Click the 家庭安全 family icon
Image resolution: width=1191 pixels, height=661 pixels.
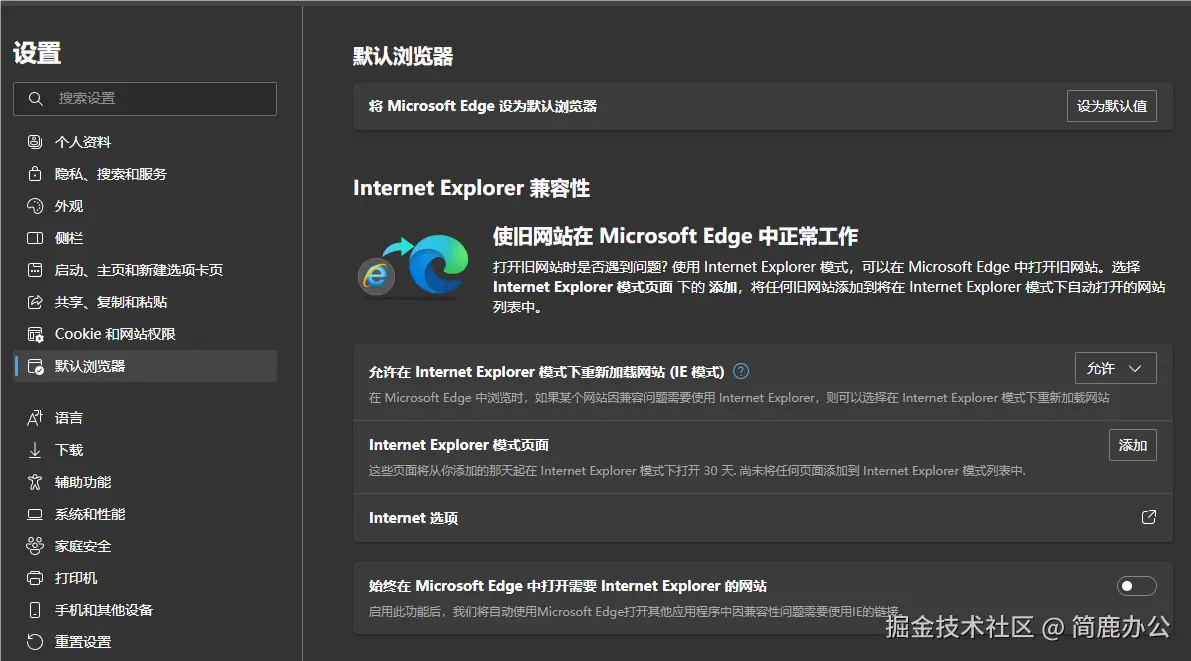(35, 546)
